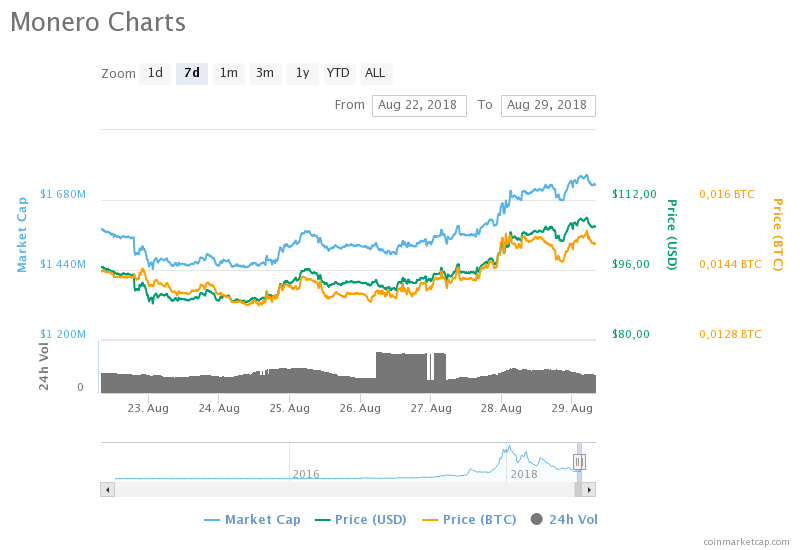Click the $1 440M axis value
The width and height of the screenshot is (800, 550).
(x=63, y=264)
